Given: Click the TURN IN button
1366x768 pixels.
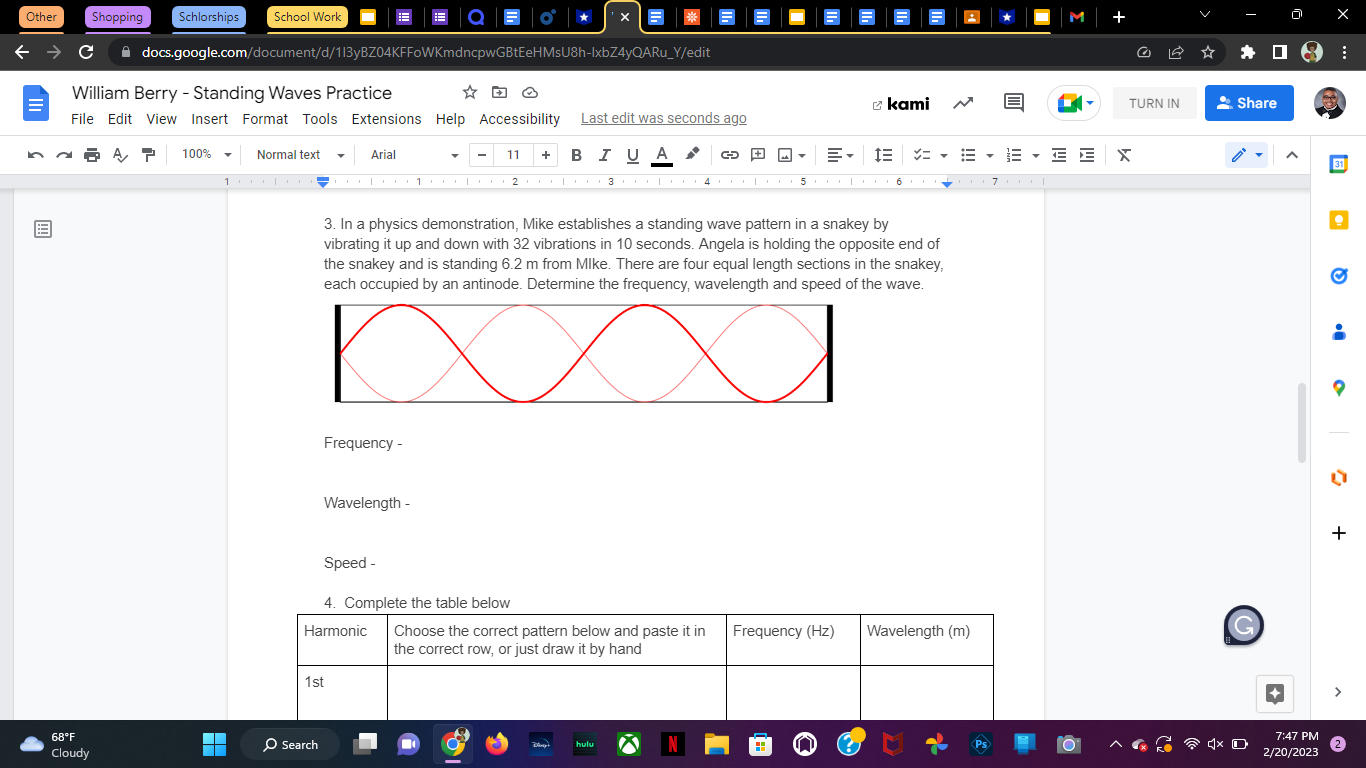Looking at the screenshot, I should [1154, 103].
